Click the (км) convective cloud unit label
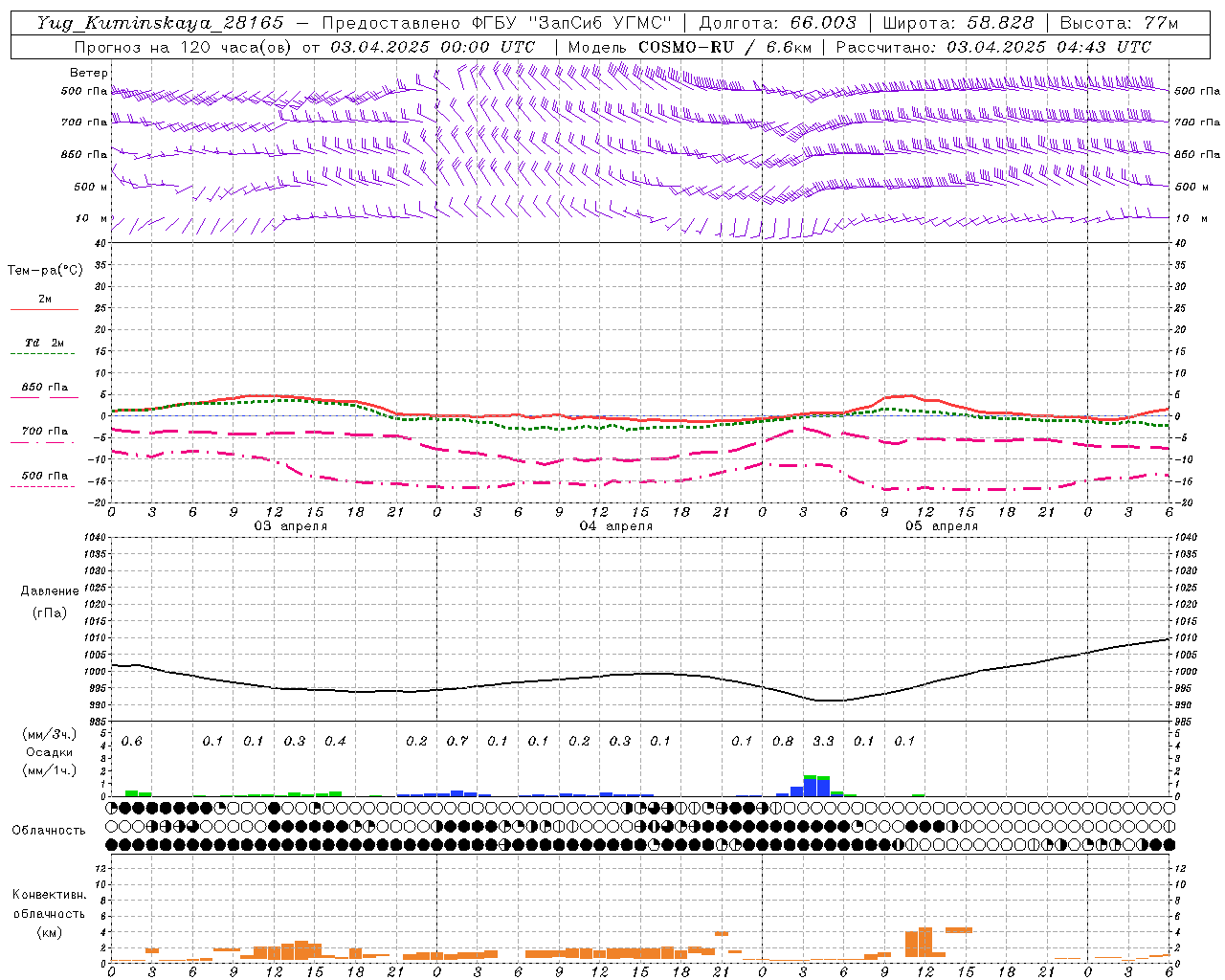 point(50,931)
